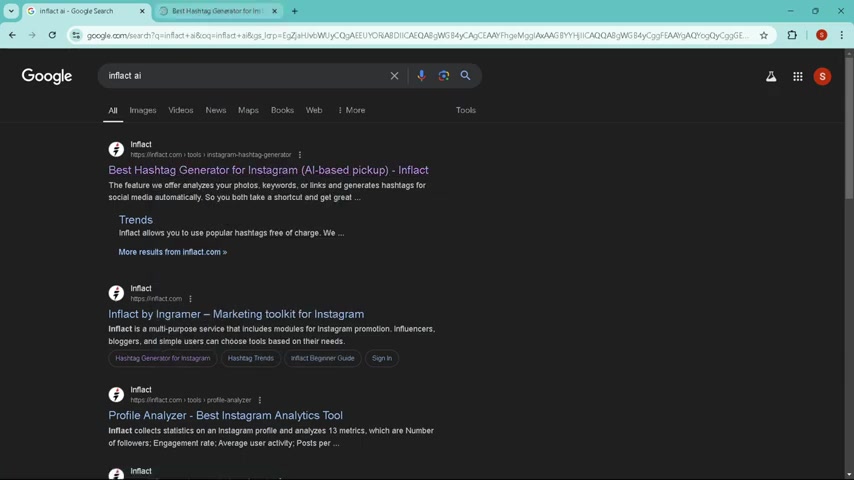854x480 pixels.
Task: Click Inflact favicon of Ingramer result
Action: 116,293
